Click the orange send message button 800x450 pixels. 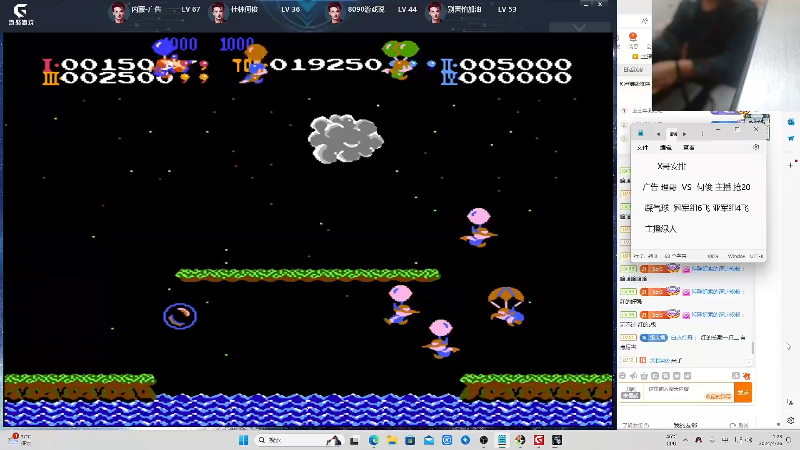click(743, 392)
